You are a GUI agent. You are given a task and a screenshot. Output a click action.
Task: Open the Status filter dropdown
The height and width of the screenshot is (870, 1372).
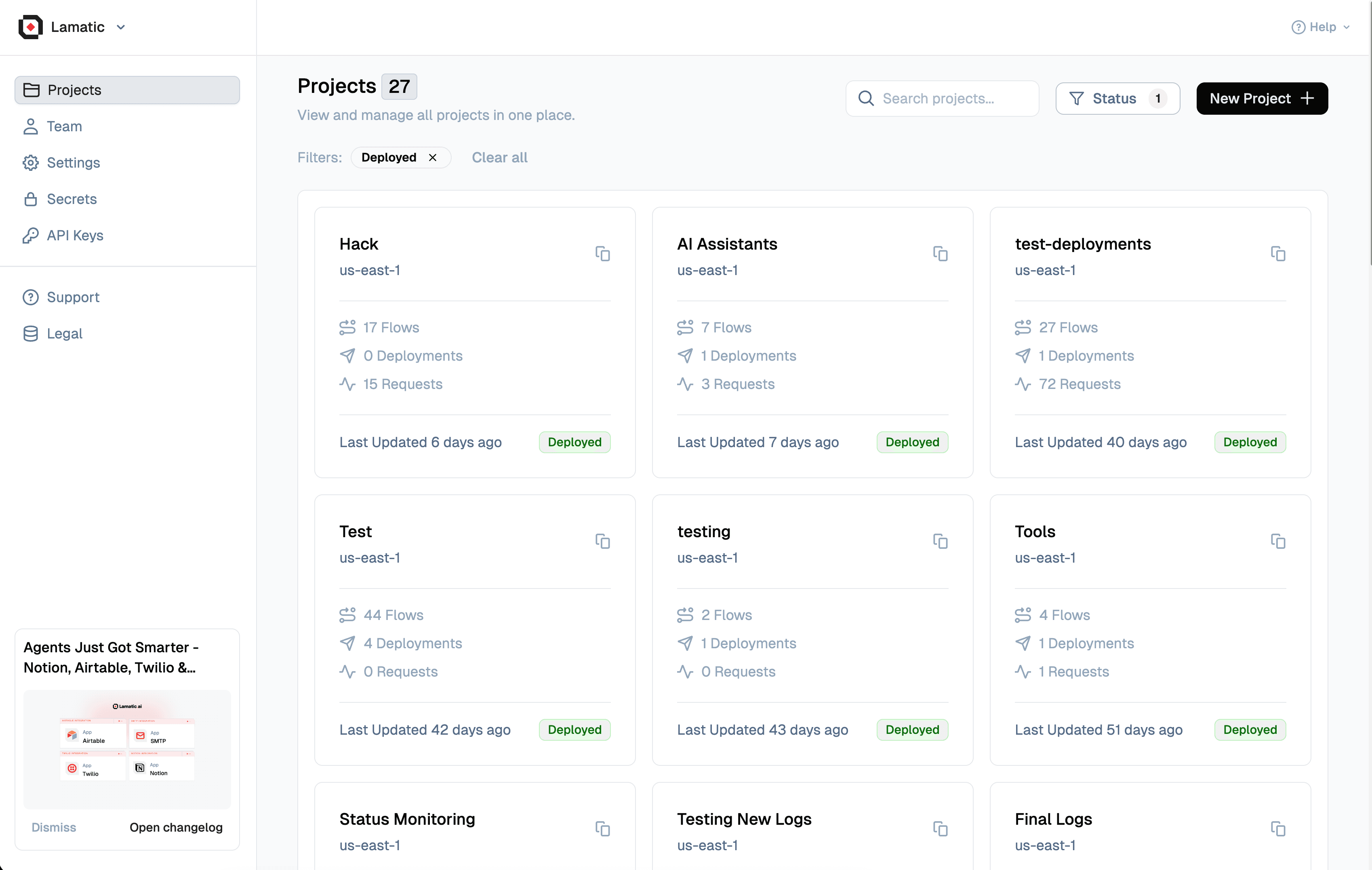coord(1117,99)
